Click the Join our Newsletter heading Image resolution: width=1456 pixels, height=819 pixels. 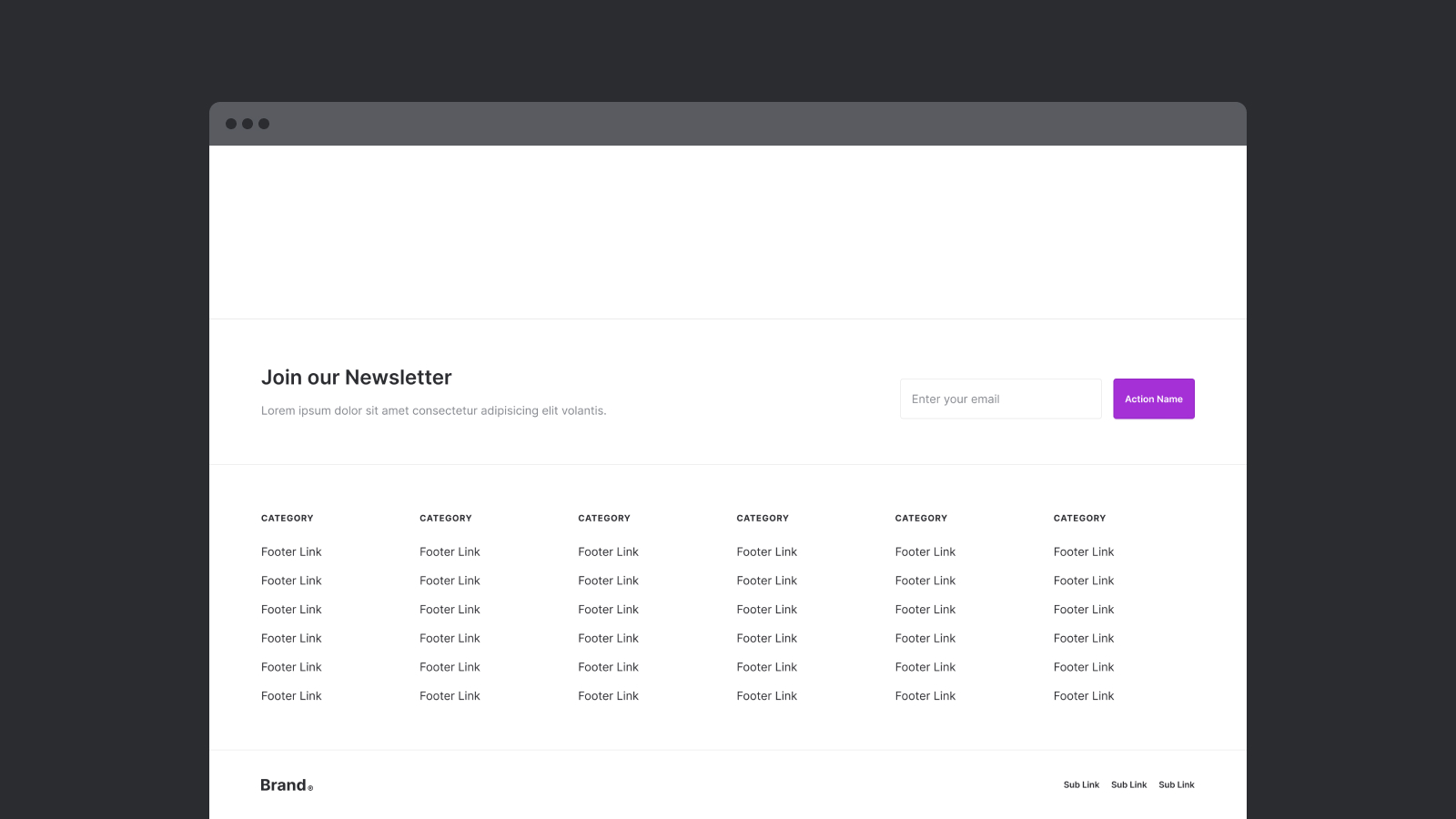(356, 378)
